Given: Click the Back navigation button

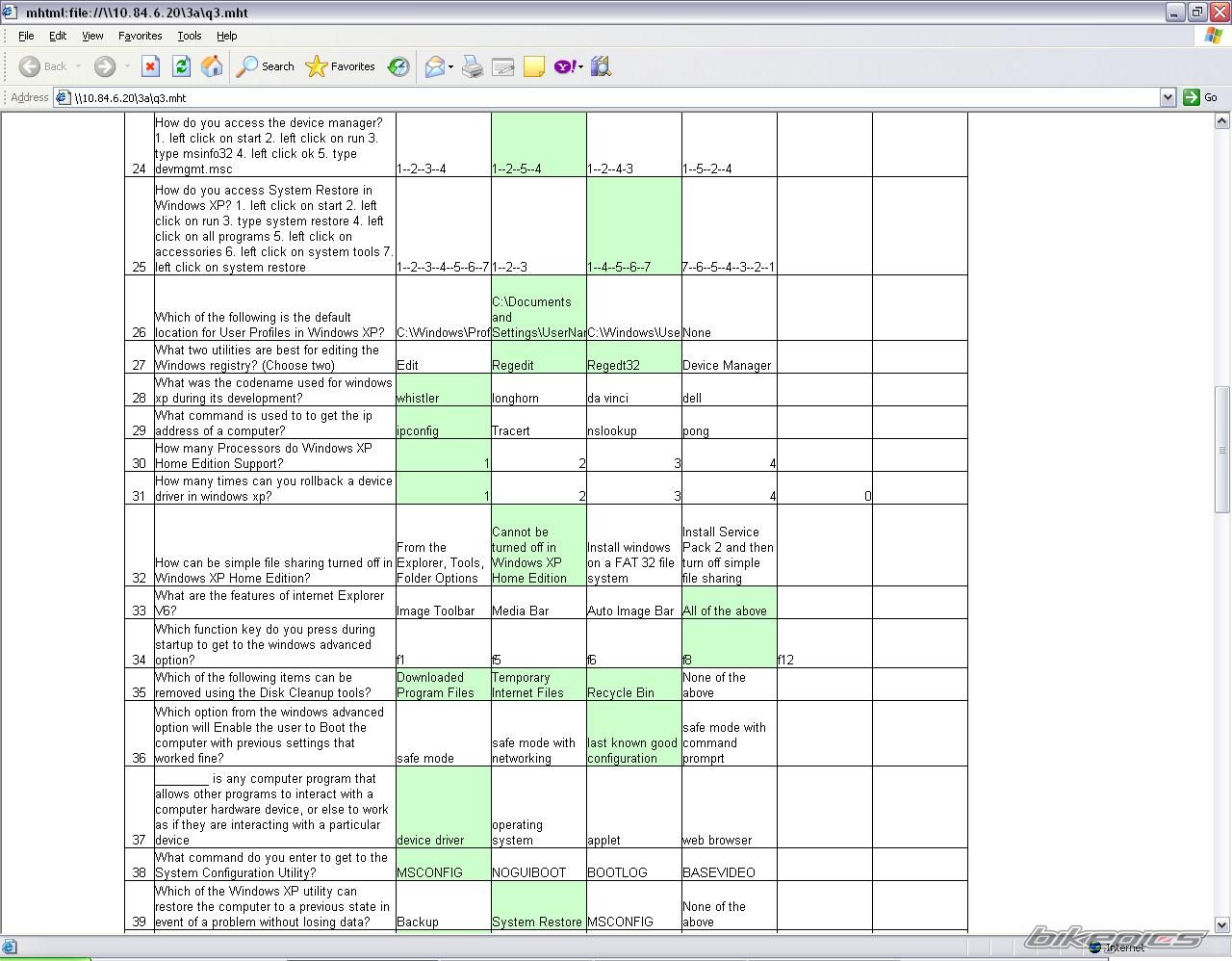Looking at the screenshot, I should 43,66.
